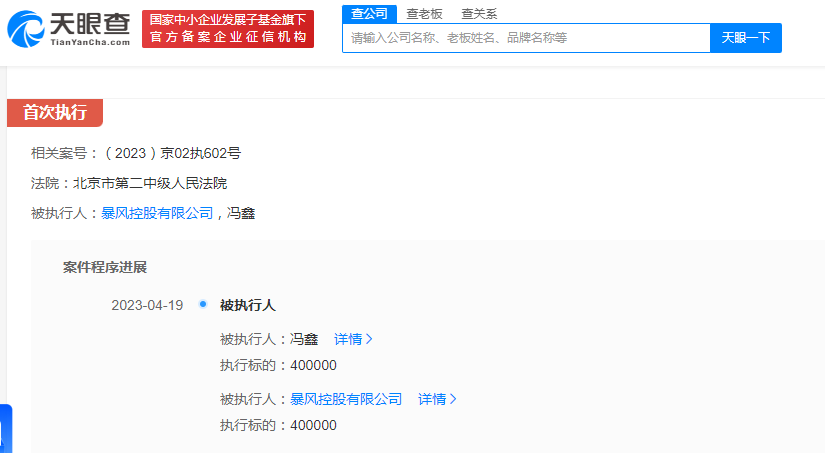
Task: Select 执行标的 400000 under 暴风控股有限公司
Action: point(278,425)
